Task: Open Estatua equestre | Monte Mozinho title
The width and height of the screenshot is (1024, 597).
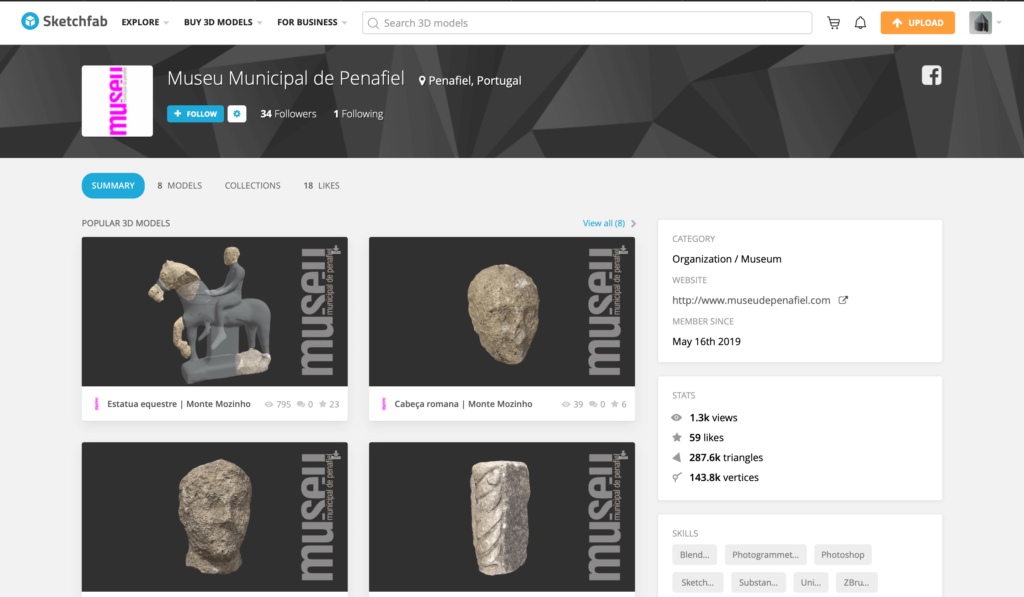Action: (179, 404)
